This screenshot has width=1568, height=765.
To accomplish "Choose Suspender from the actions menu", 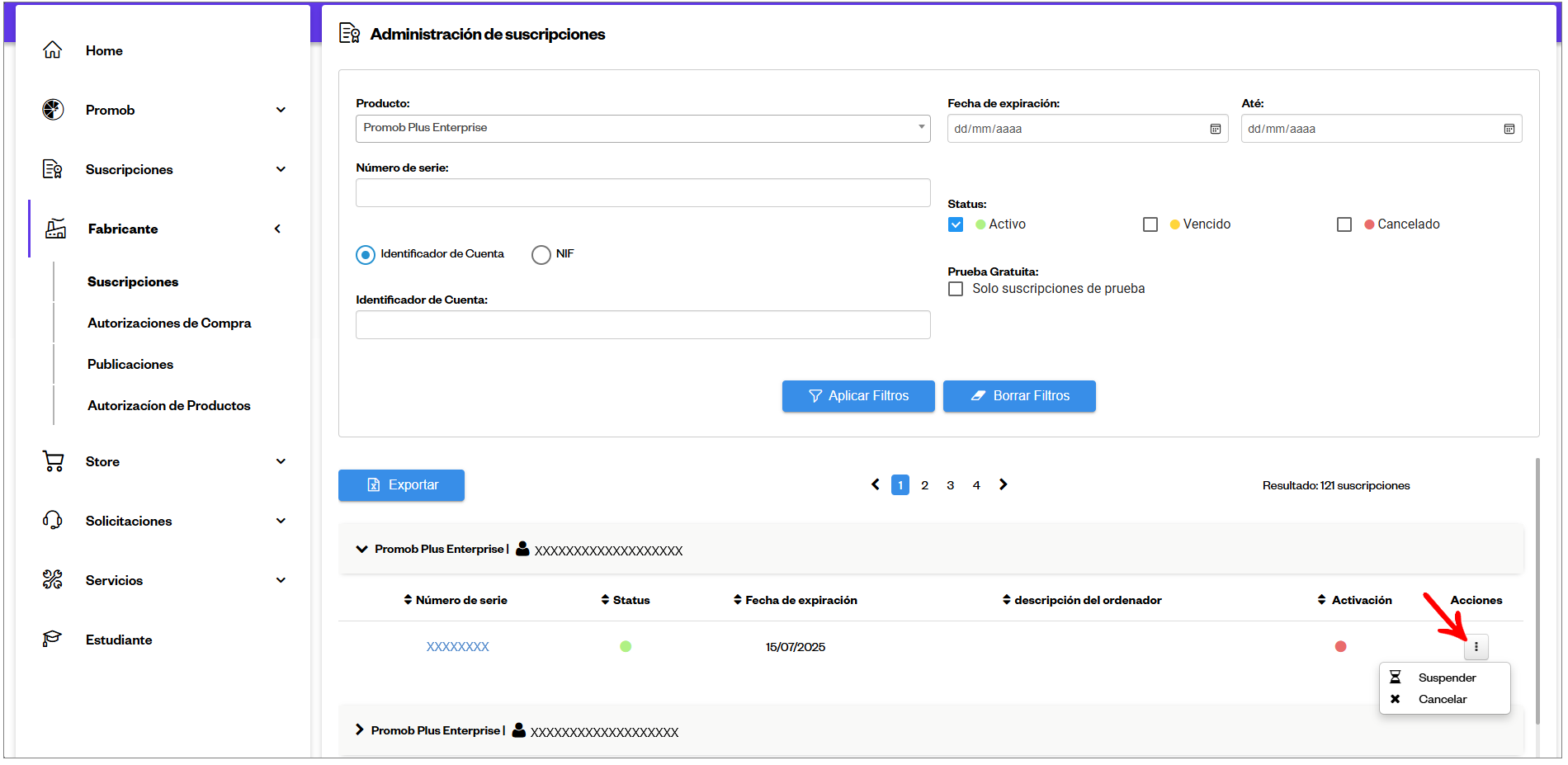I will click(1445, 678).
